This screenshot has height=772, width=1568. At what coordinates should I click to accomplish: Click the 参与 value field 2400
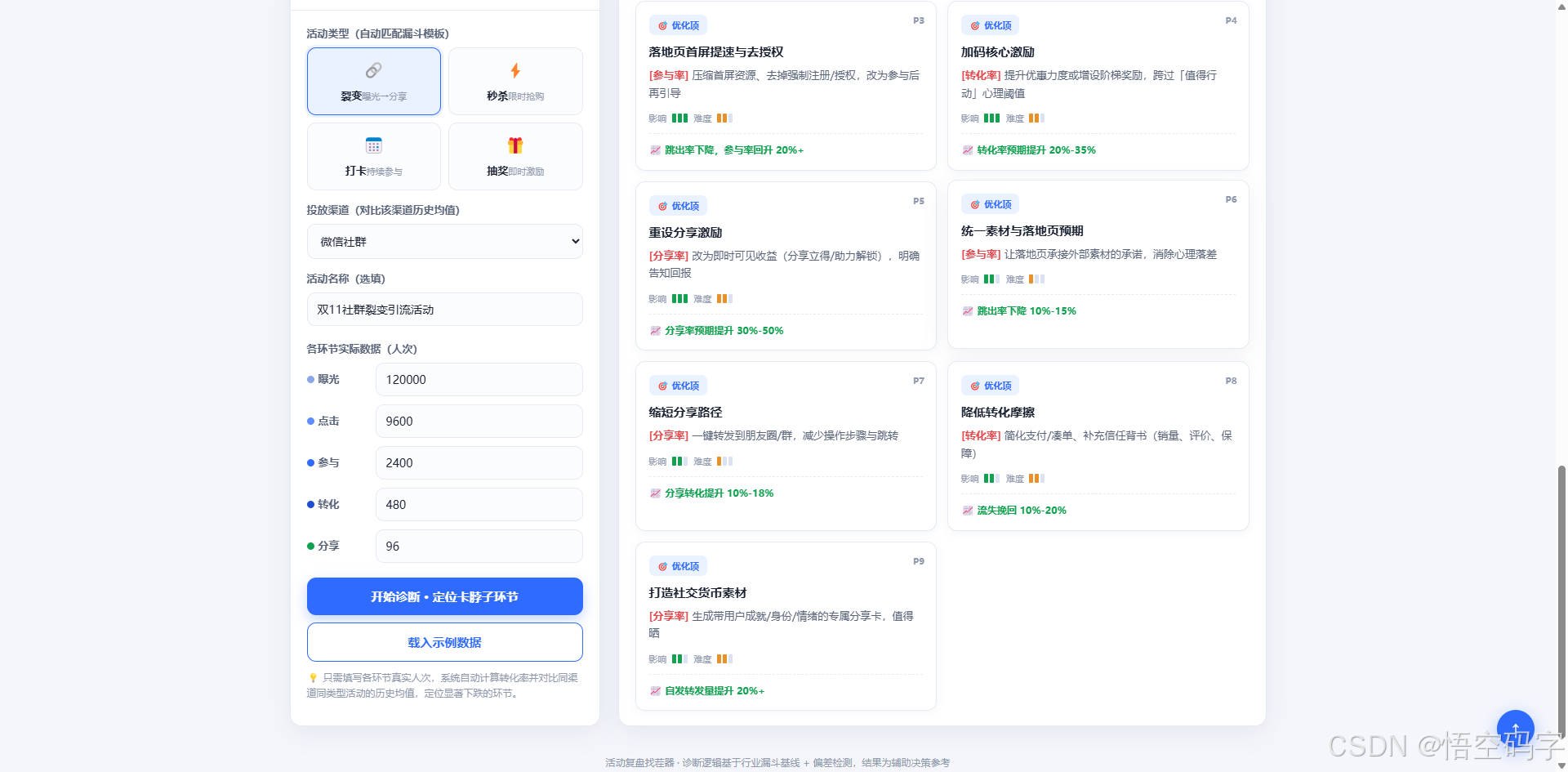(479, 463)
